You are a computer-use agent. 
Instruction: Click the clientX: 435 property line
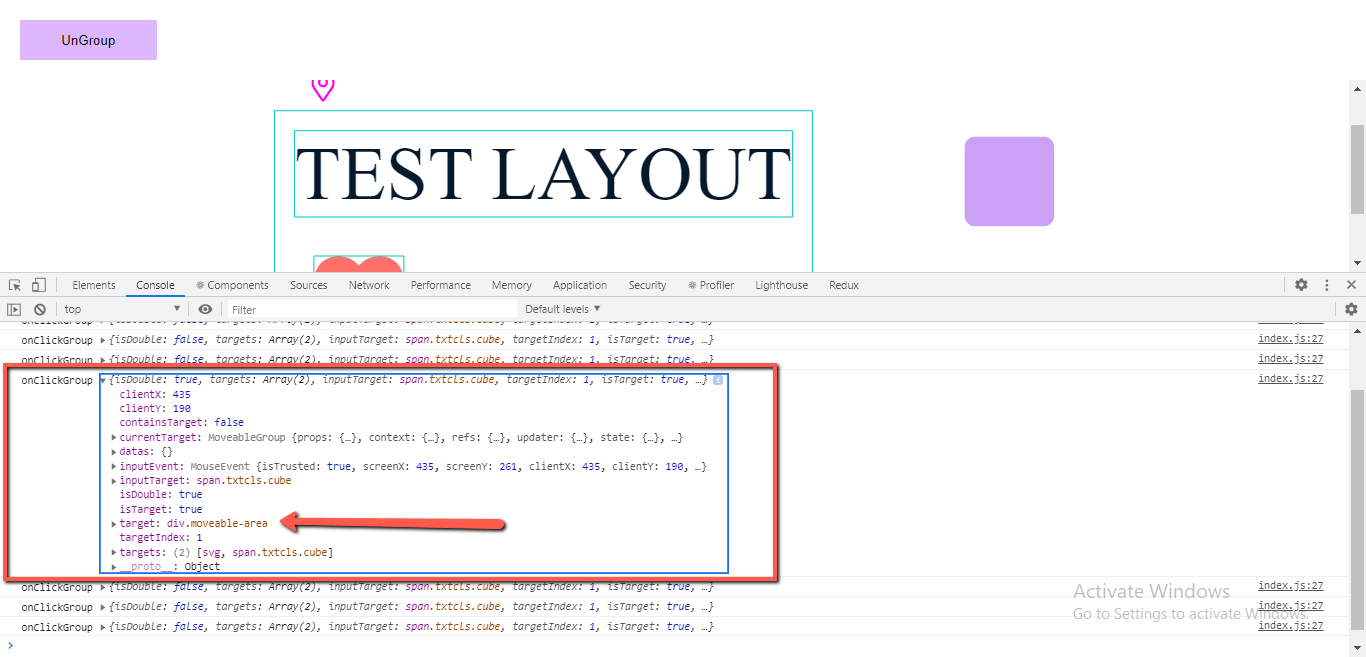coord(155,395)
